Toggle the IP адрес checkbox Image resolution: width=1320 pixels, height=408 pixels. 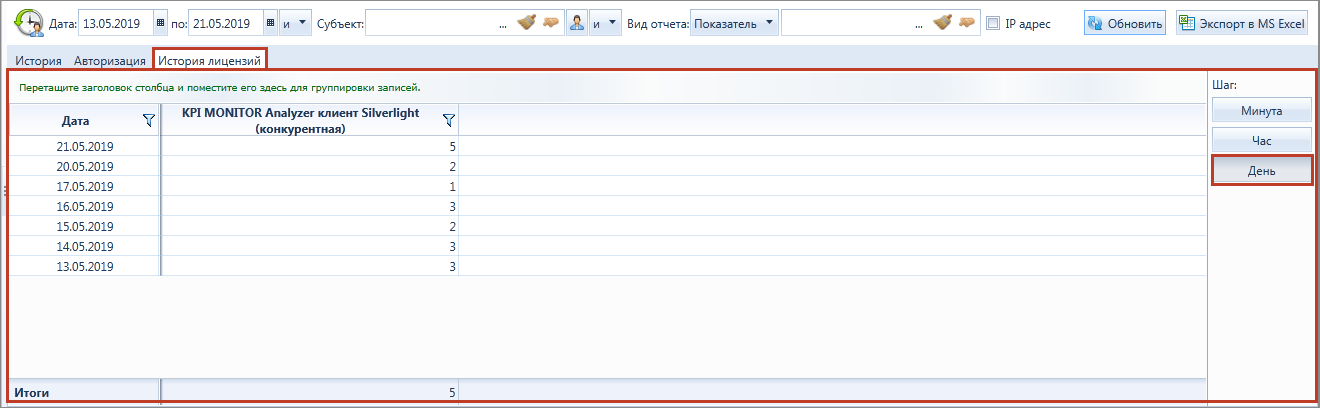pos(992,23)
